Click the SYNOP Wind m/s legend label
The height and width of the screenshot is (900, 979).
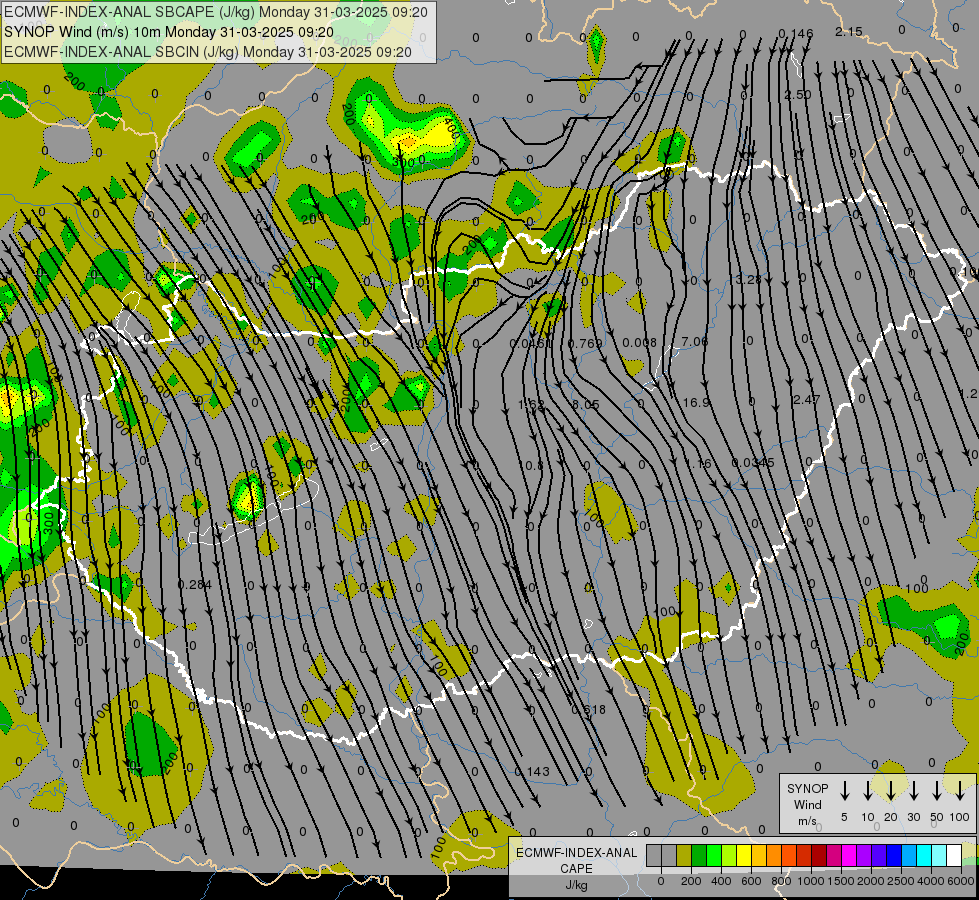tap(807, 804)
